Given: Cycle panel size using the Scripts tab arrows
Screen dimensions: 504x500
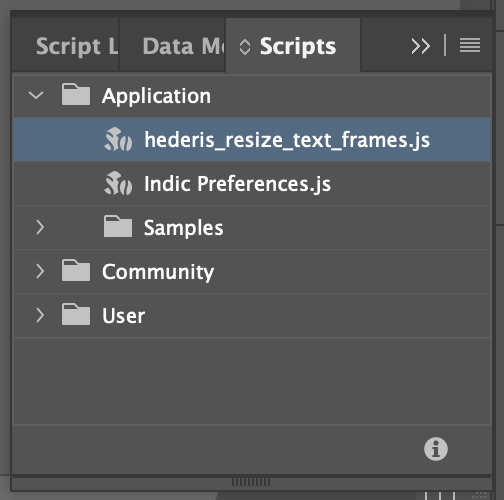Looking at the screenshot, I should tap(245, 47).
